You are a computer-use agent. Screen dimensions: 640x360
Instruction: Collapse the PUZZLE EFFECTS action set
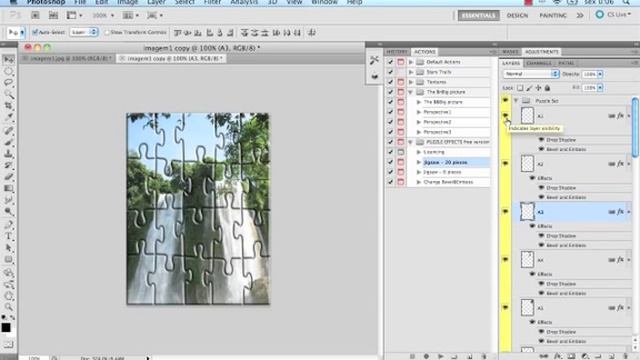pyautogui.click(x=411, y=142)
